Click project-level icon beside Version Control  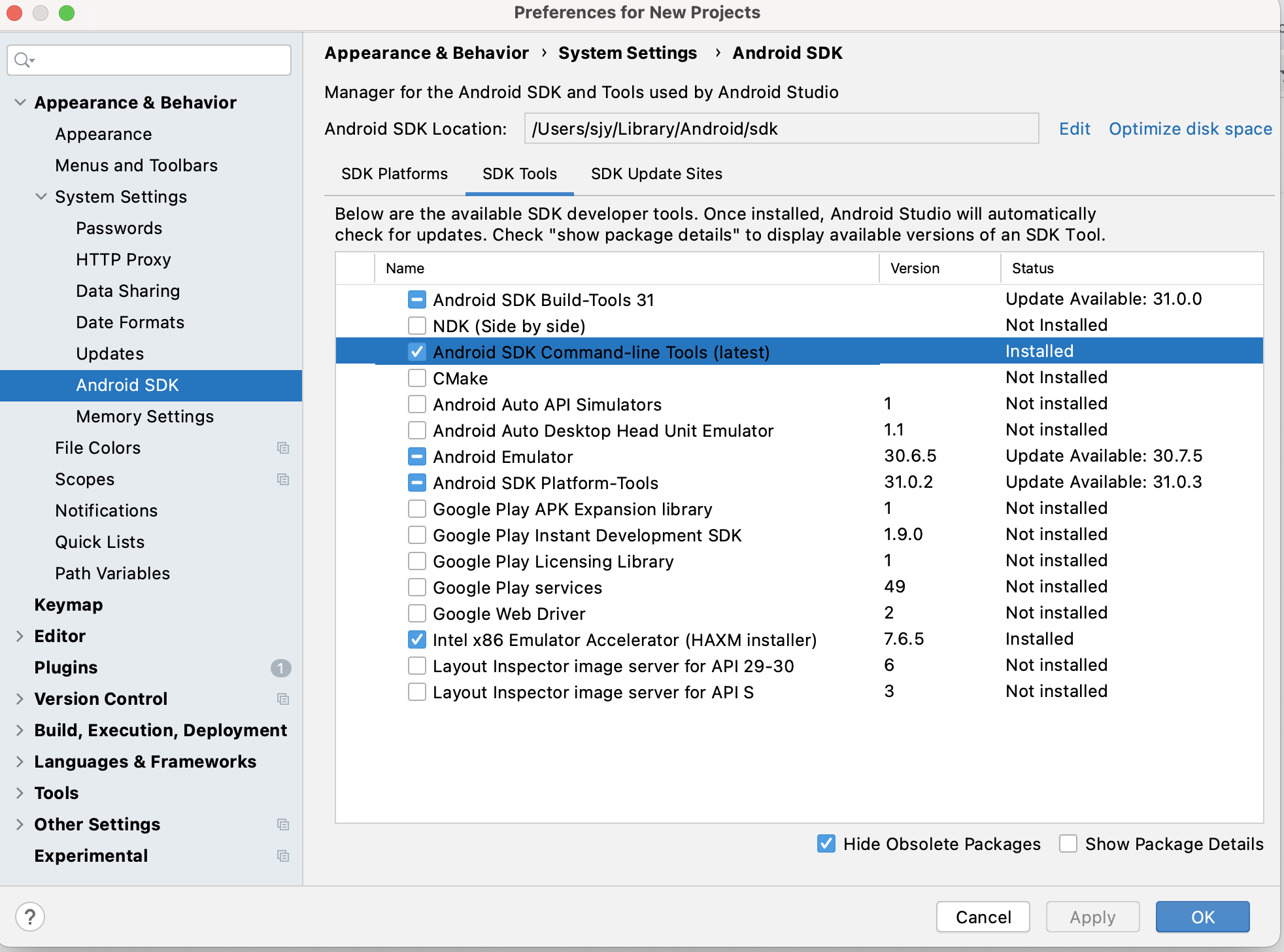coord(283,699)
